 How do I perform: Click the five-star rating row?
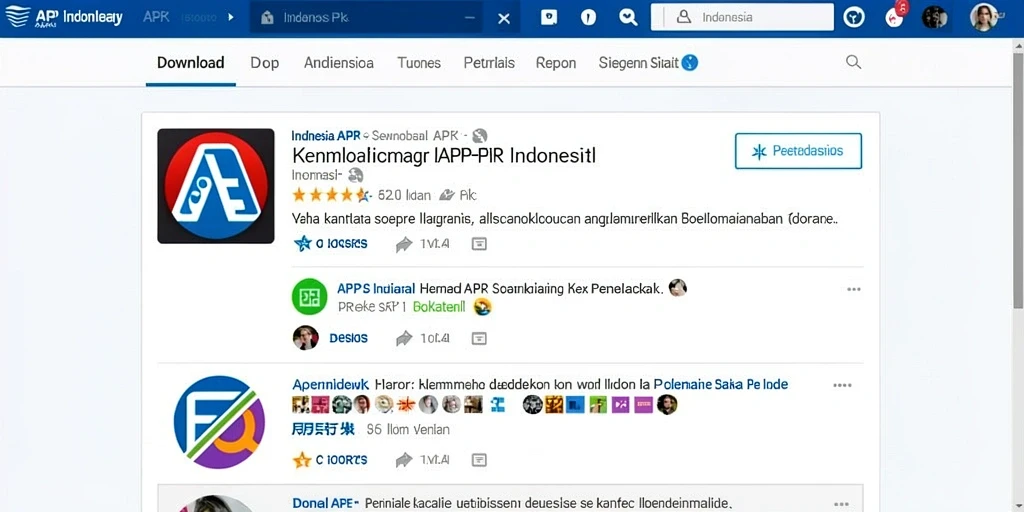pos(332,195)
